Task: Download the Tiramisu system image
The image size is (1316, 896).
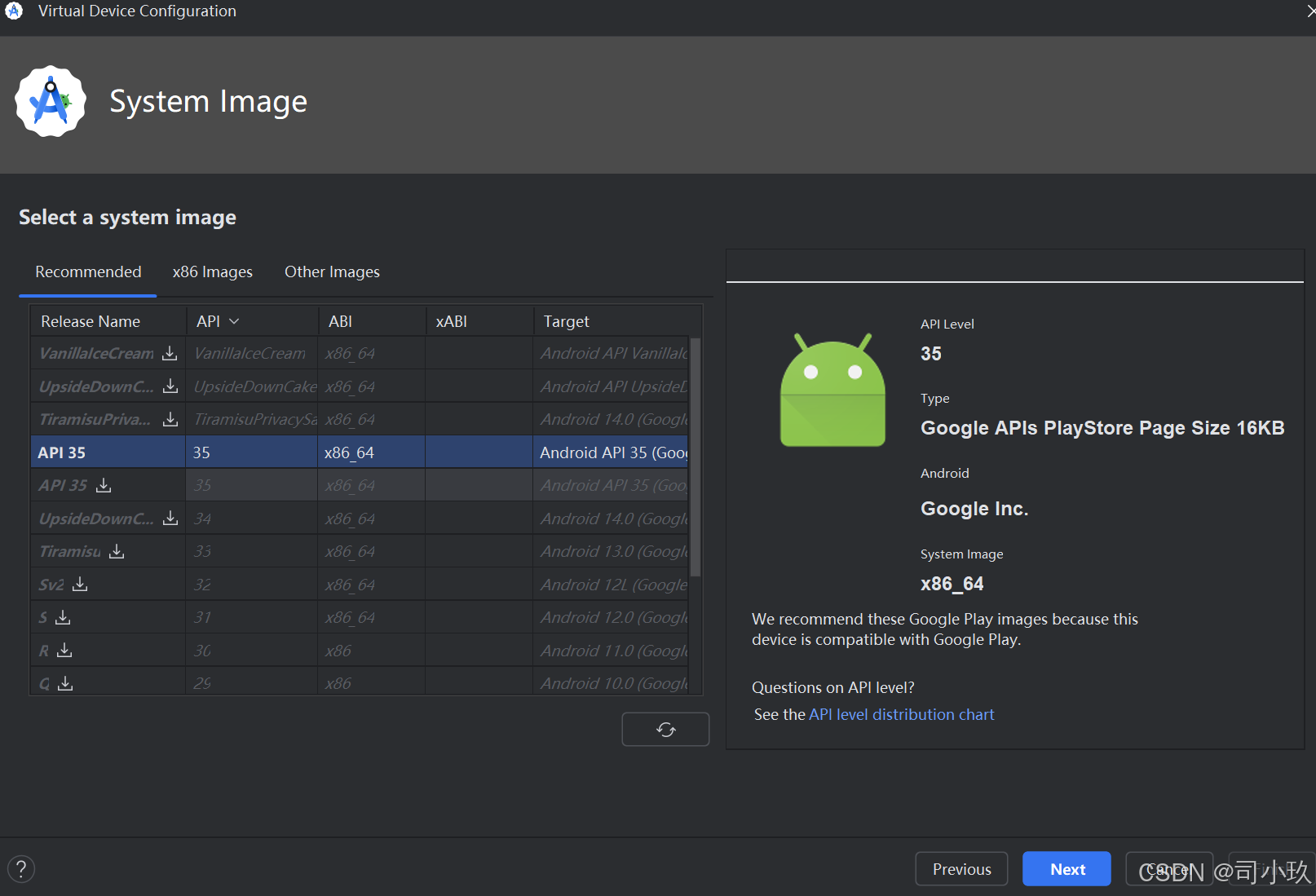Action: tap(116, 550)
